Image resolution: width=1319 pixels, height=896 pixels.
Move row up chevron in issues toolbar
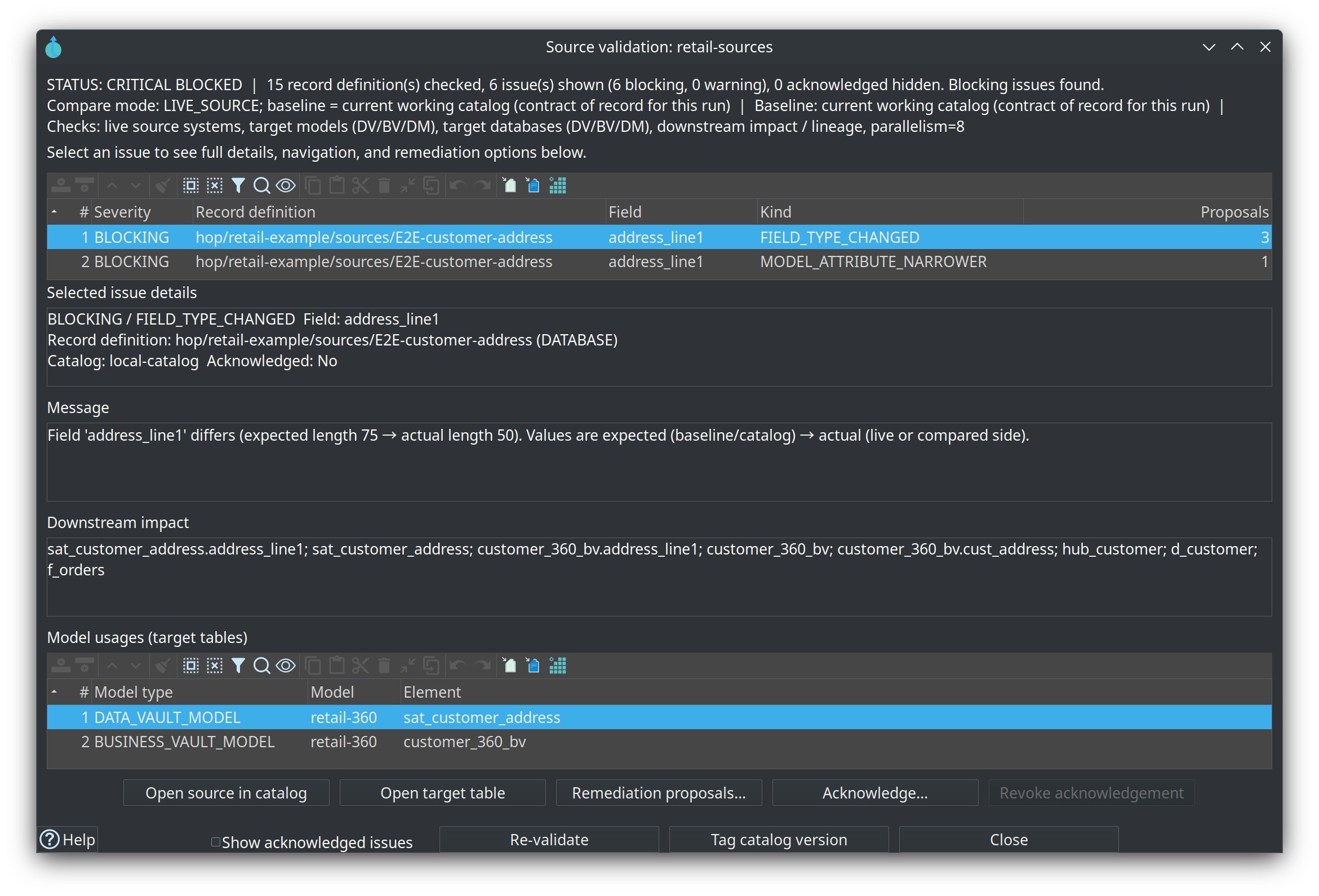point(112,185)
